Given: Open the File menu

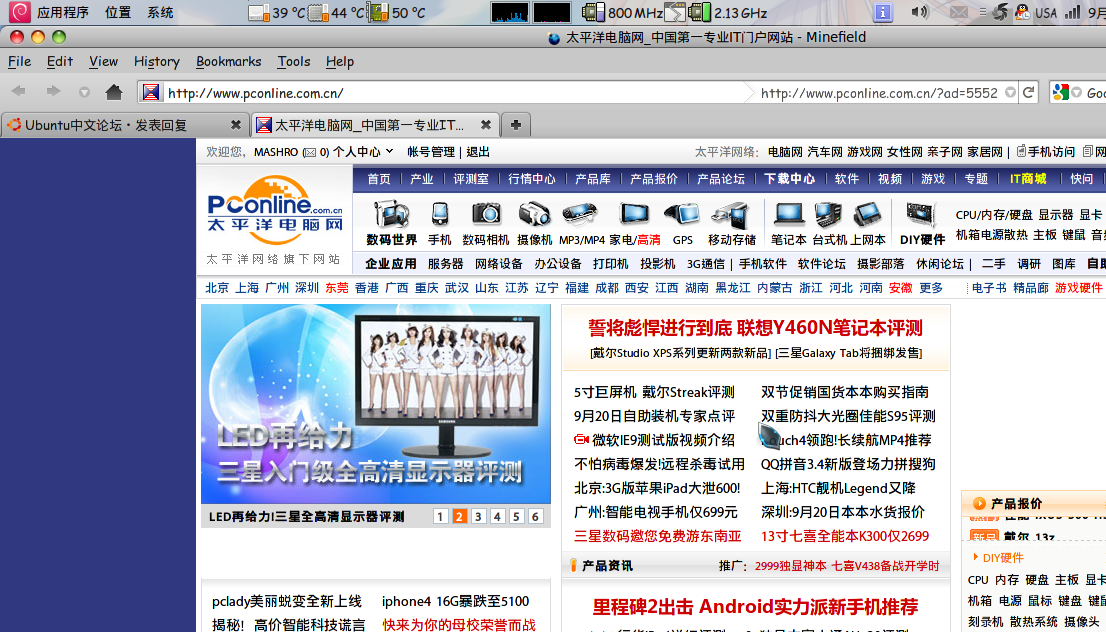Looking at the screenshot, I should coord(19,61).
